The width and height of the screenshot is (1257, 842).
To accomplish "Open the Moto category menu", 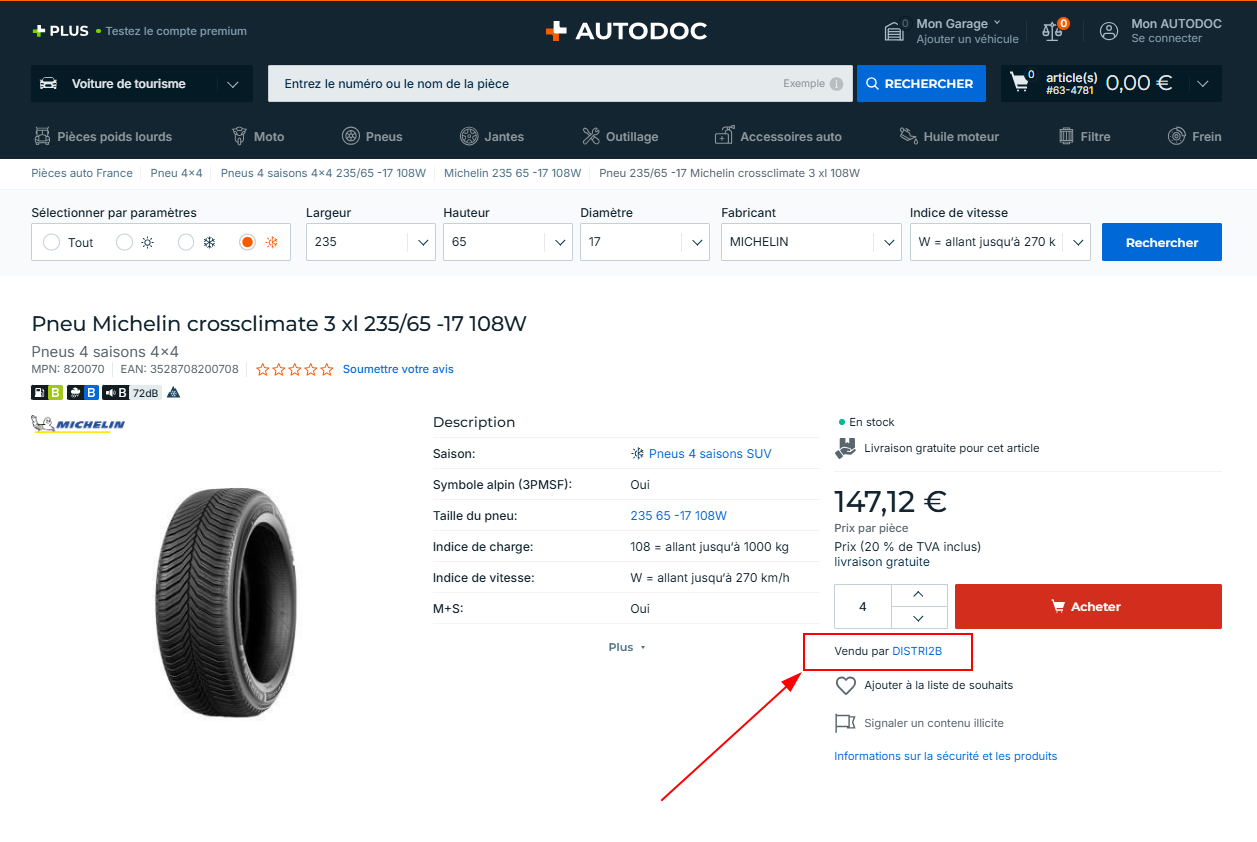I will [x=258, y=136].
